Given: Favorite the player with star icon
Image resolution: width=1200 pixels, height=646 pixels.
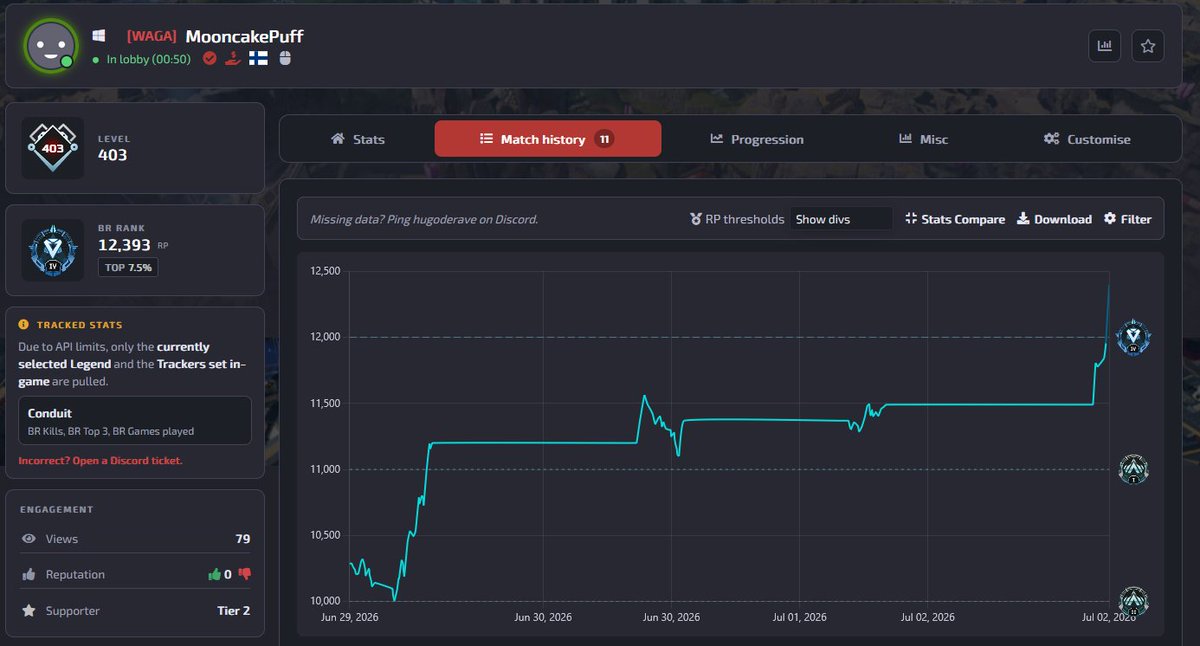Looking at the screenshot, I should [1148, 46].
